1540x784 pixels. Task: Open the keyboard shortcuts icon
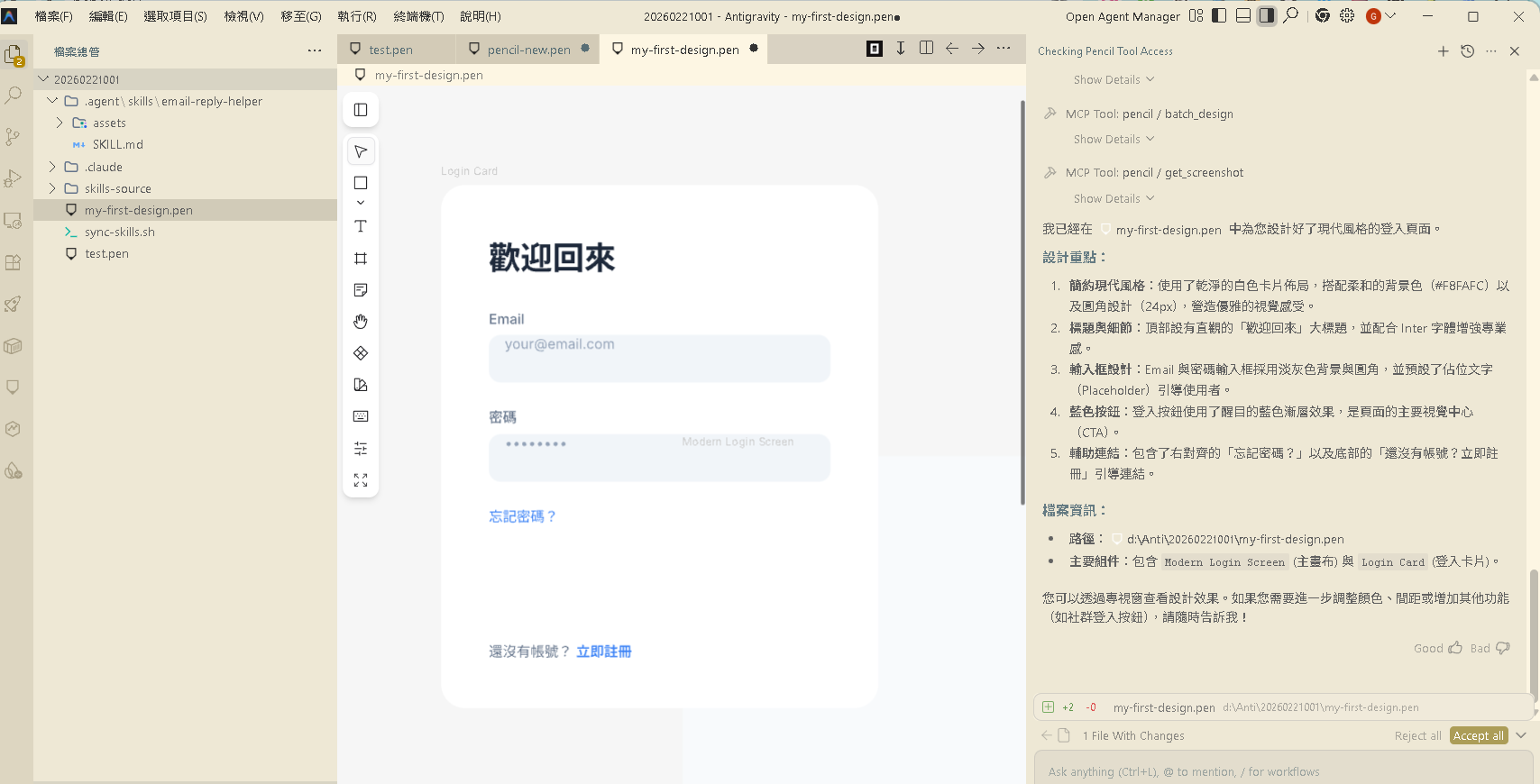click(361, 416)
